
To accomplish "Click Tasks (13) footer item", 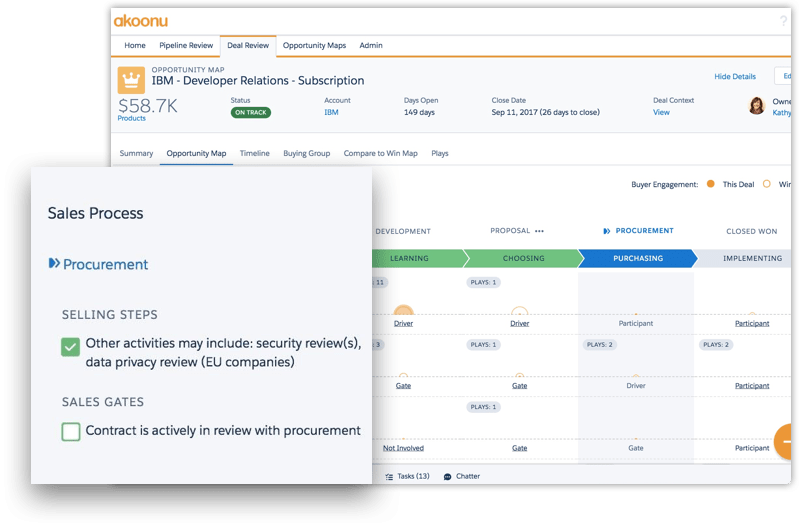I will tap(408, 477).
